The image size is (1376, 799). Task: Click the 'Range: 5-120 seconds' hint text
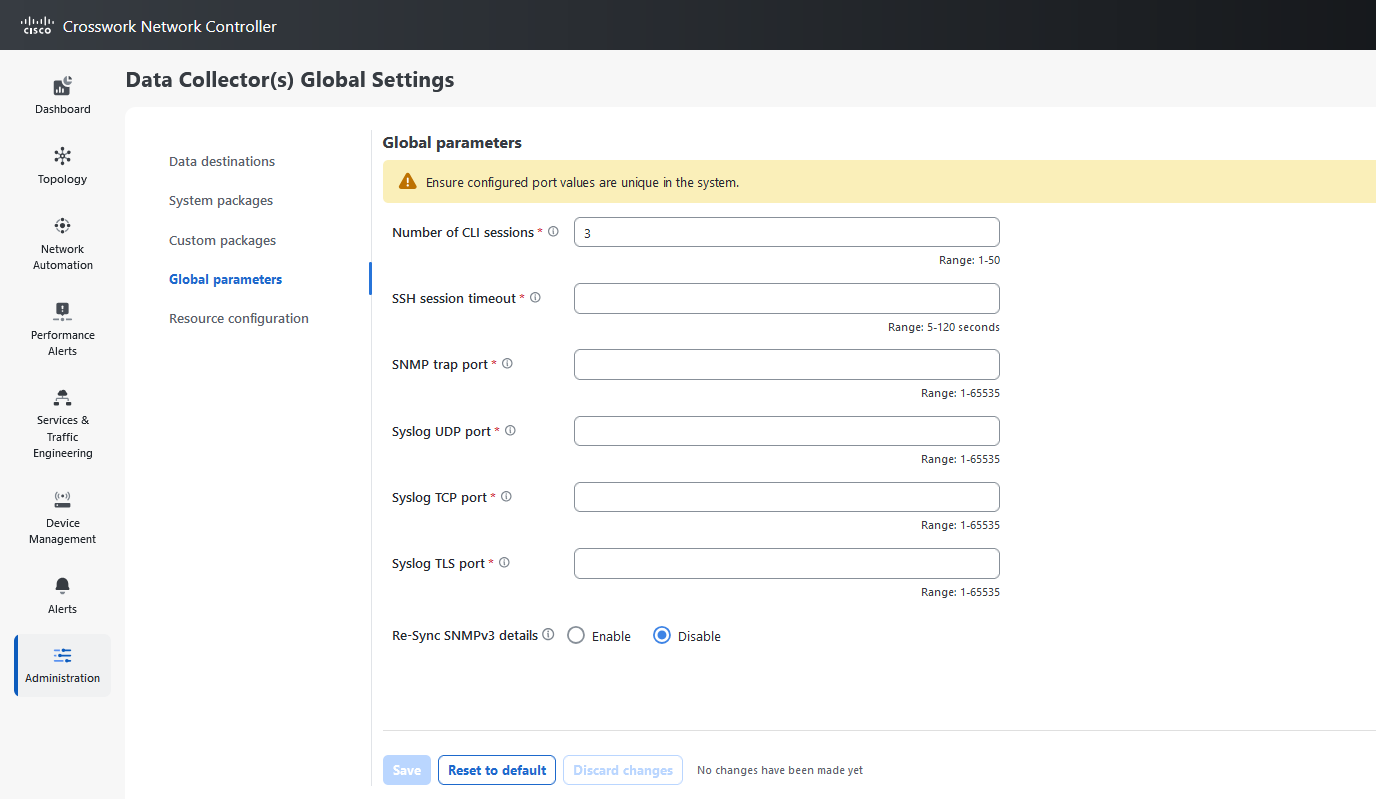[944, 327]
